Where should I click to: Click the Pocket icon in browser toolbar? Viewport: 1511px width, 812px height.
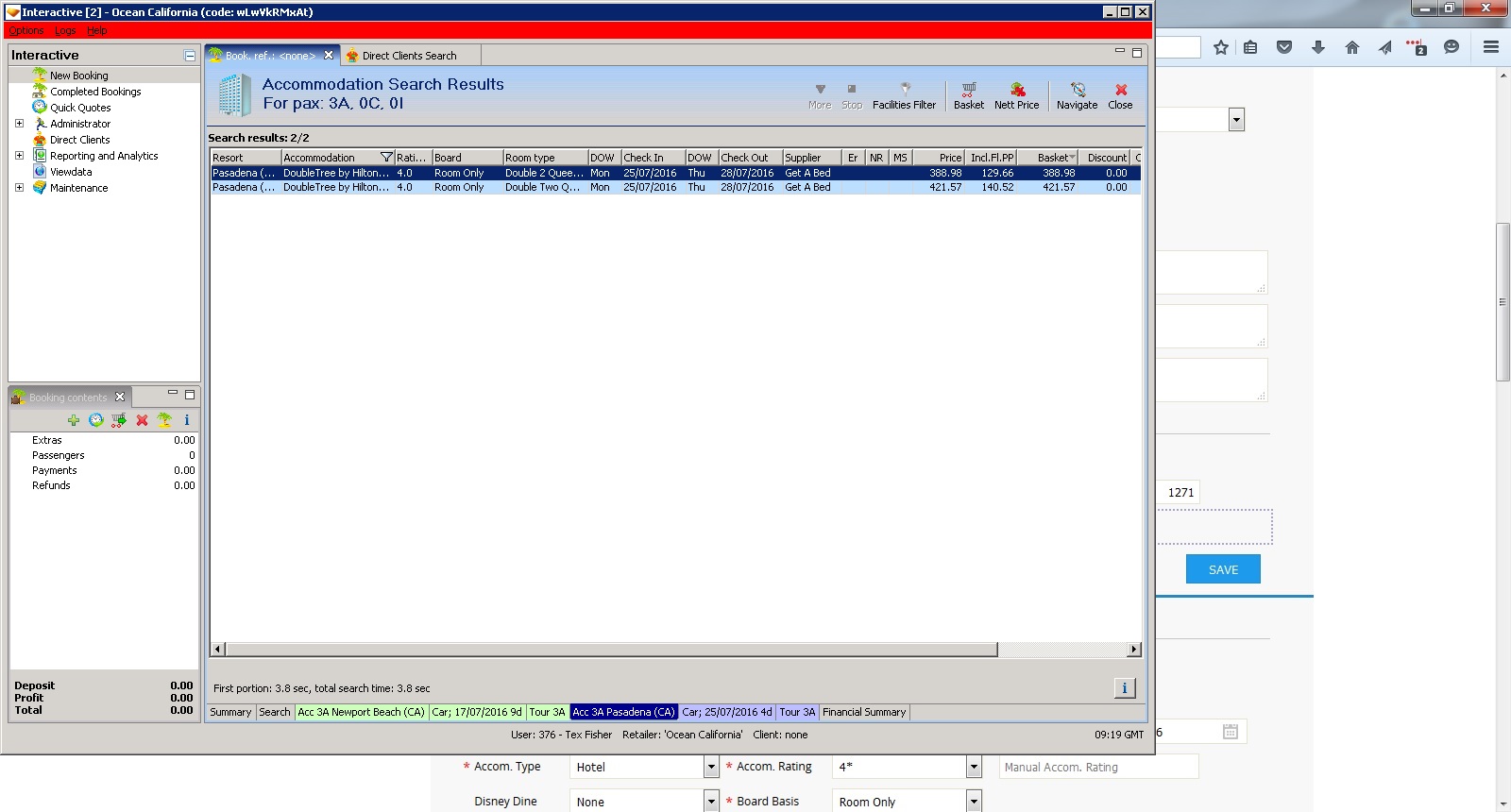coord(1284,47)
